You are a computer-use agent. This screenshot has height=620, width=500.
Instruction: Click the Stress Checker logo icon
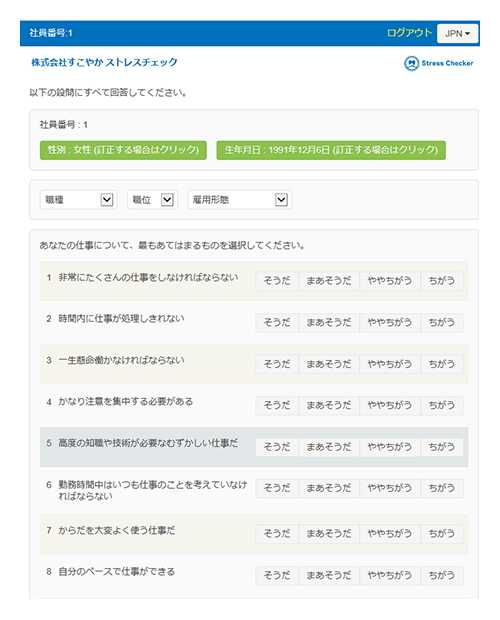tap(411, 63)
